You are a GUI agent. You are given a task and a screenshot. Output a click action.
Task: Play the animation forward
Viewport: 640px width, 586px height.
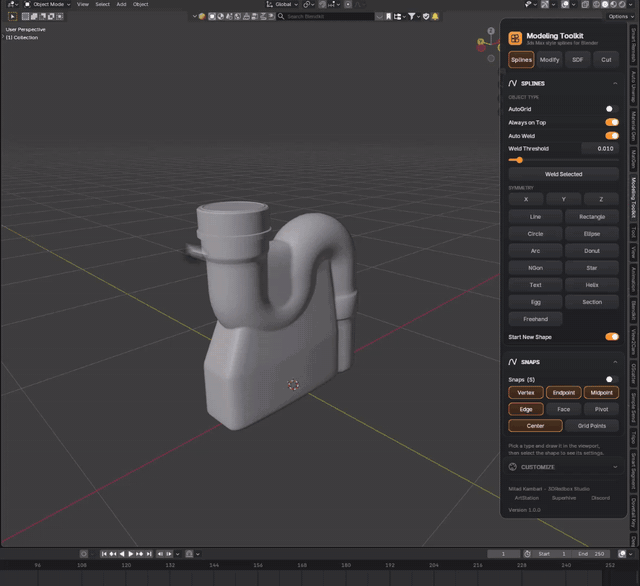pos(131,554)
